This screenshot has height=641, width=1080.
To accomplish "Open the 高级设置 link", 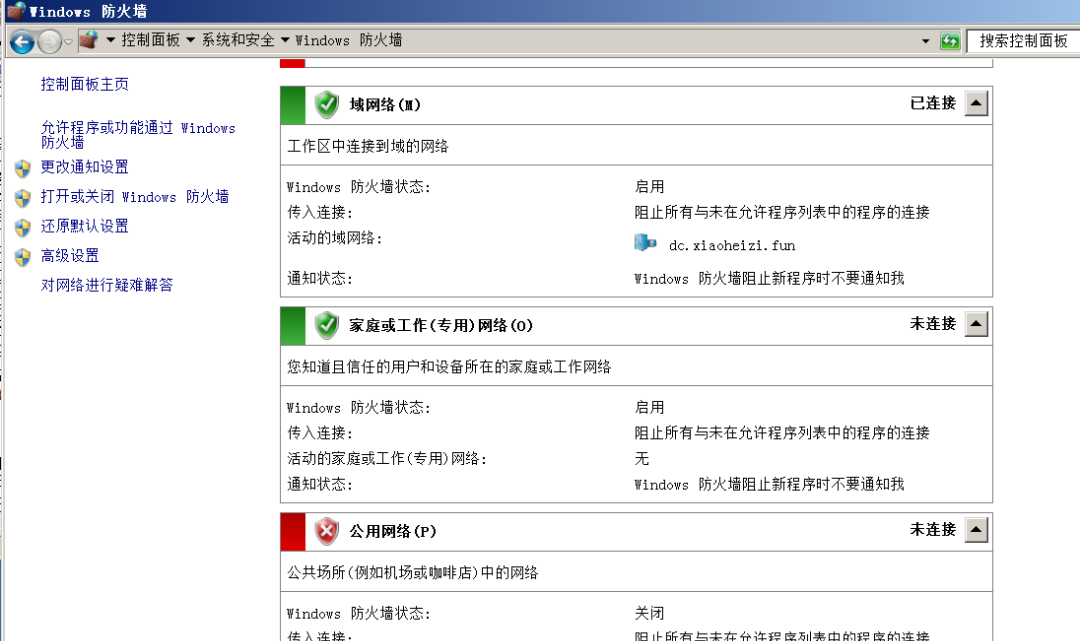I will point(70,255).
